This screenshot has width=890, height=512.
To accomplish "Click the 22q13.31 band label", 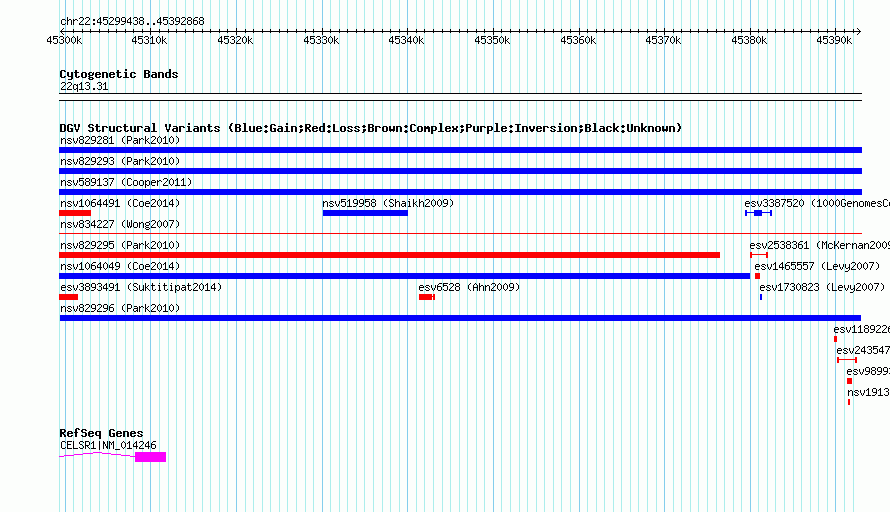I will pos(84,86).
